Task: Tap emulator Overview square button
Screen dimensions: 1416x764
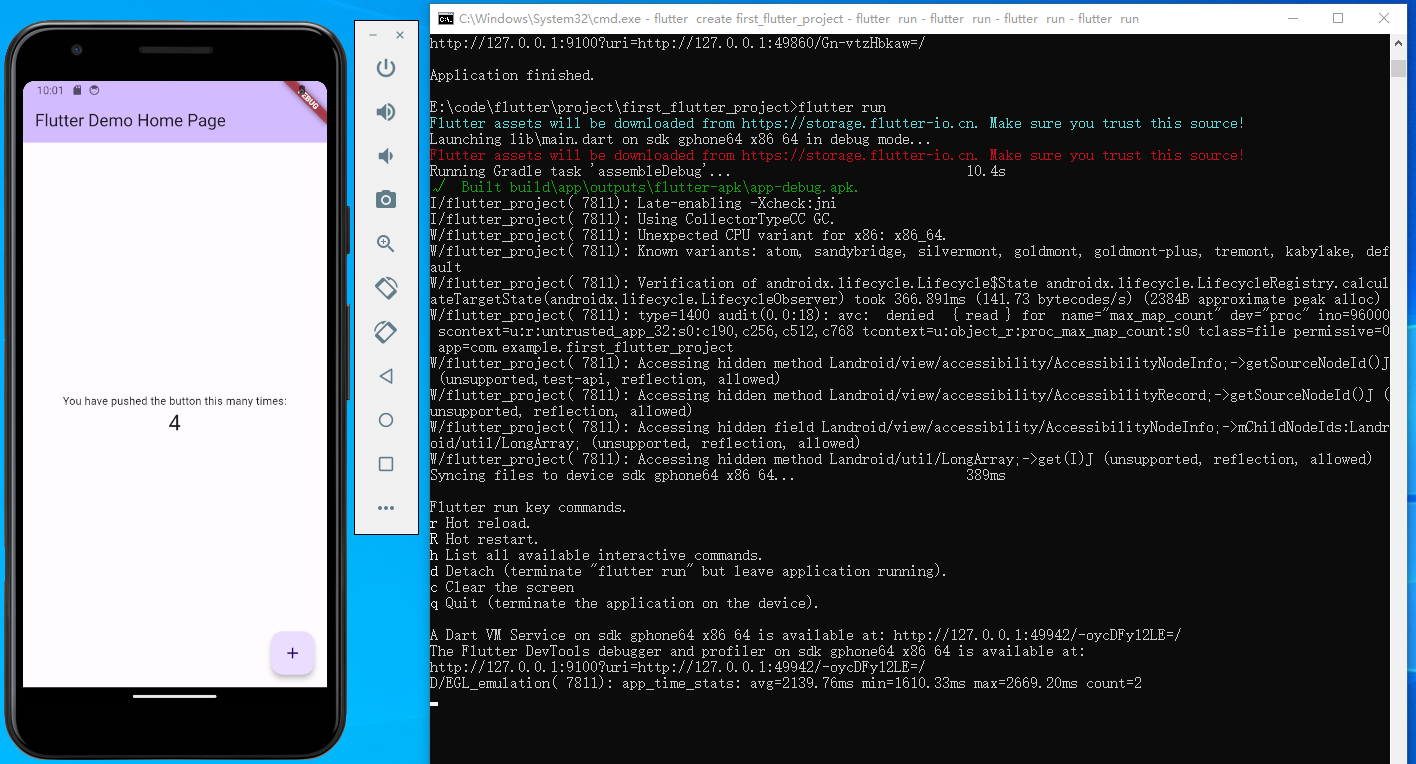Action: pyautogui.click(x=386, y=464)
